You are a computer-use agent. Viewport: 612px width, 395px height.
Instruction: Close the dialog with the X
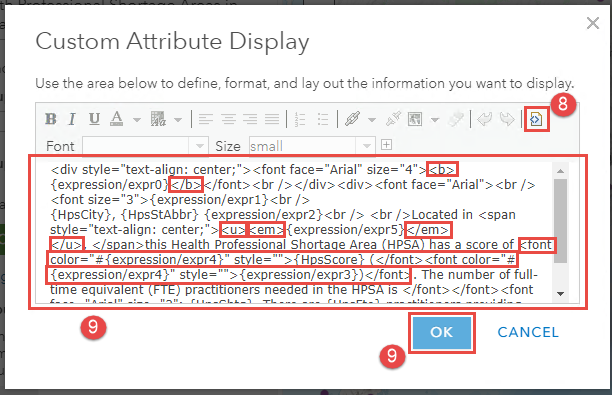(x=593, y=23)
